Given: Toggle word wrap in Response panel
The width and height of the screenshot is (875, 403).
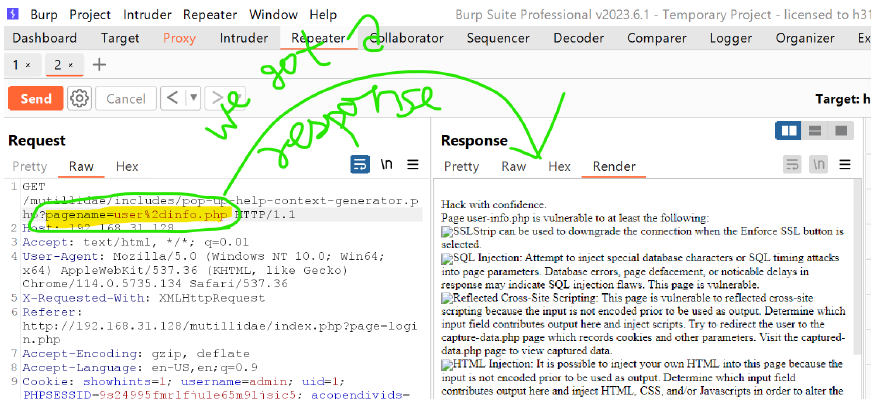Looking at the screenshot, I should coord(792,165).
